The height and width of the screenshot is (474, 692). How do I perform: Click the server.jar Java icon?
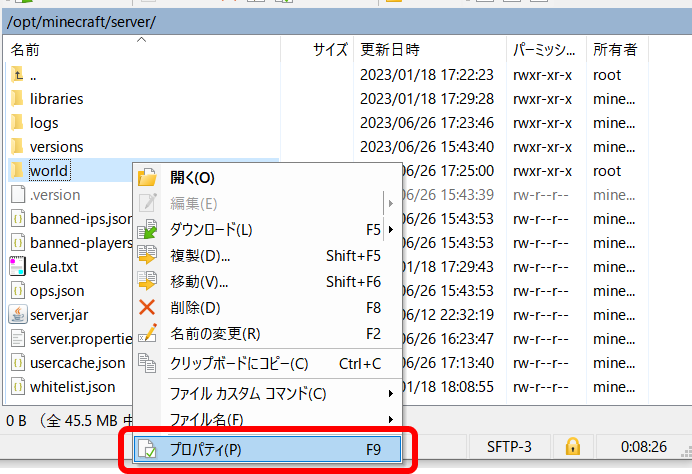[x=18, y=315]
